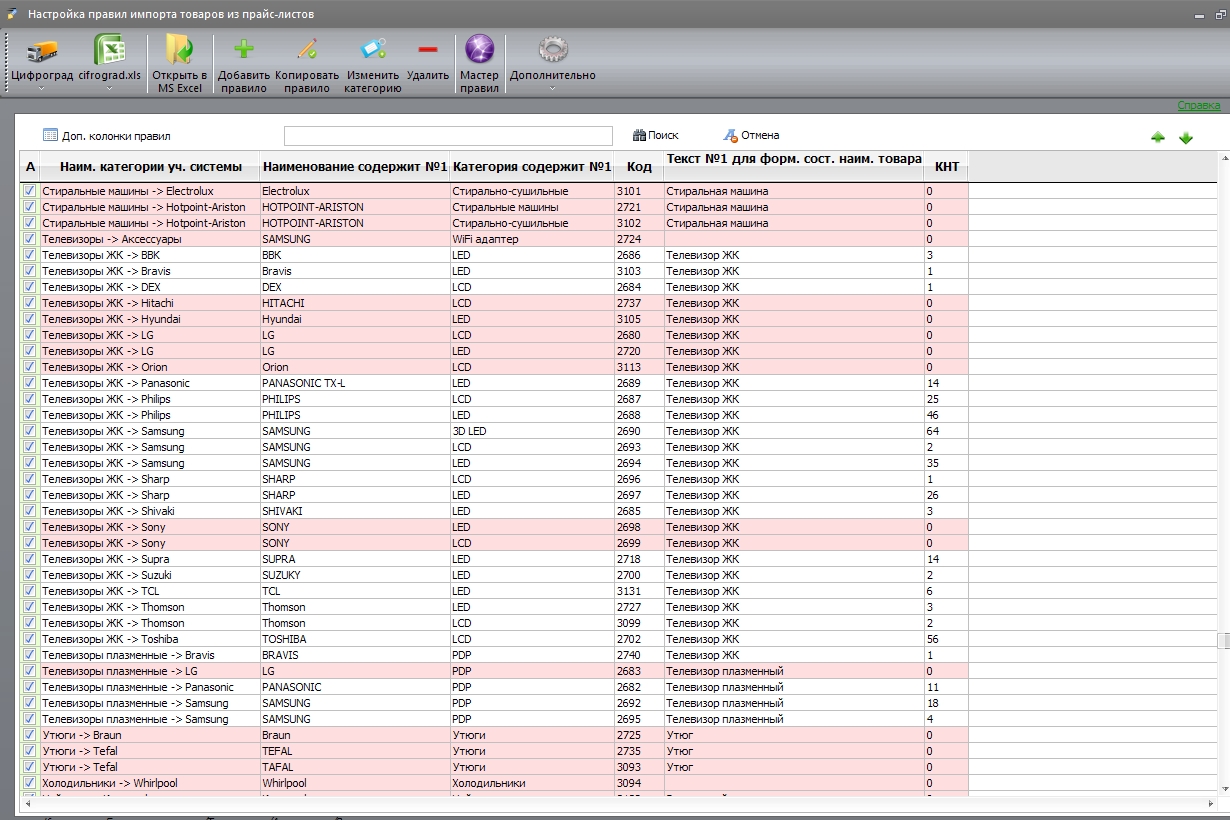Toggle checkbox for Холодильники -> Whirlpool row

click(x=30, y=783)
